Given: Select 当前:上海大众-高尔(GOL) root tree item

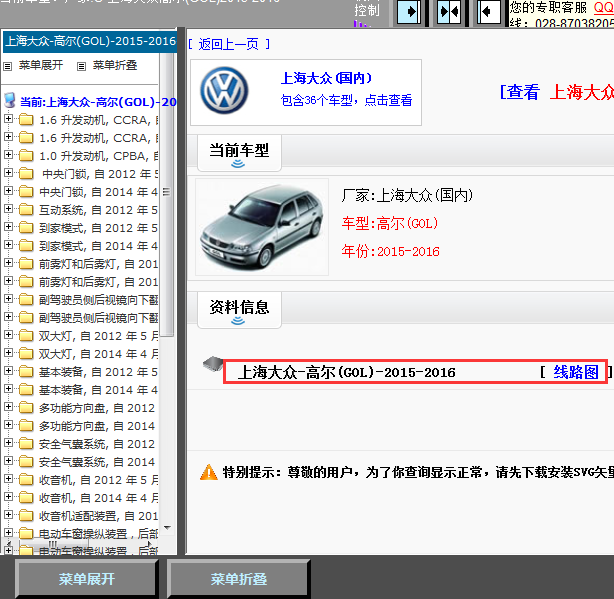Looking at the screenshot, I should click(x=98, y=102).
